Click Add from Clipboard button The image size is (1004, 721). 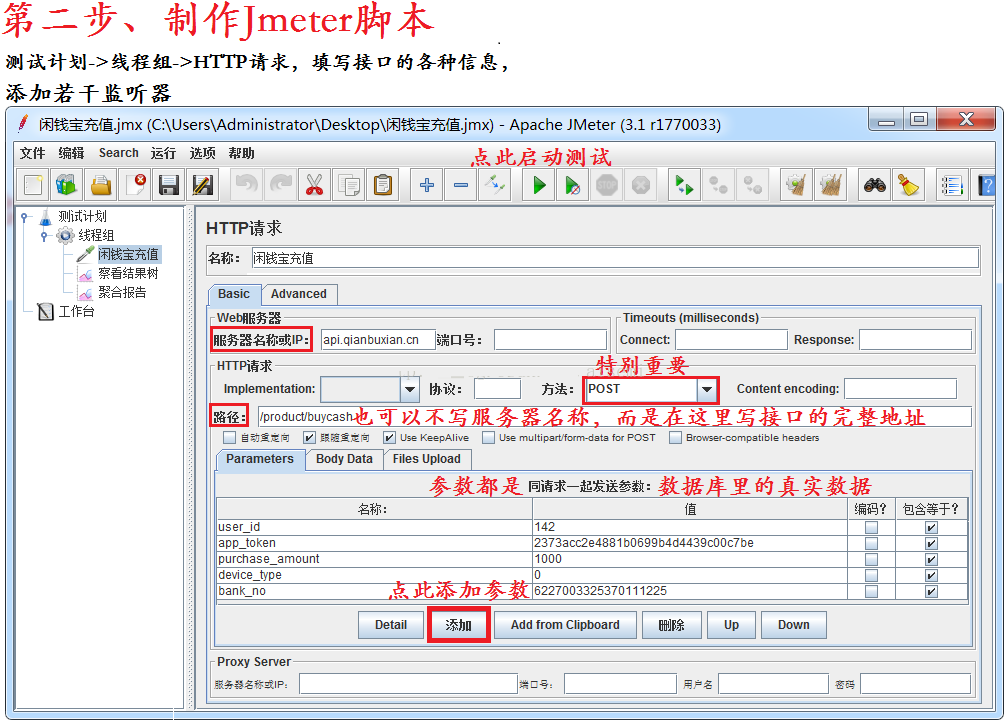tap(565, 625)
